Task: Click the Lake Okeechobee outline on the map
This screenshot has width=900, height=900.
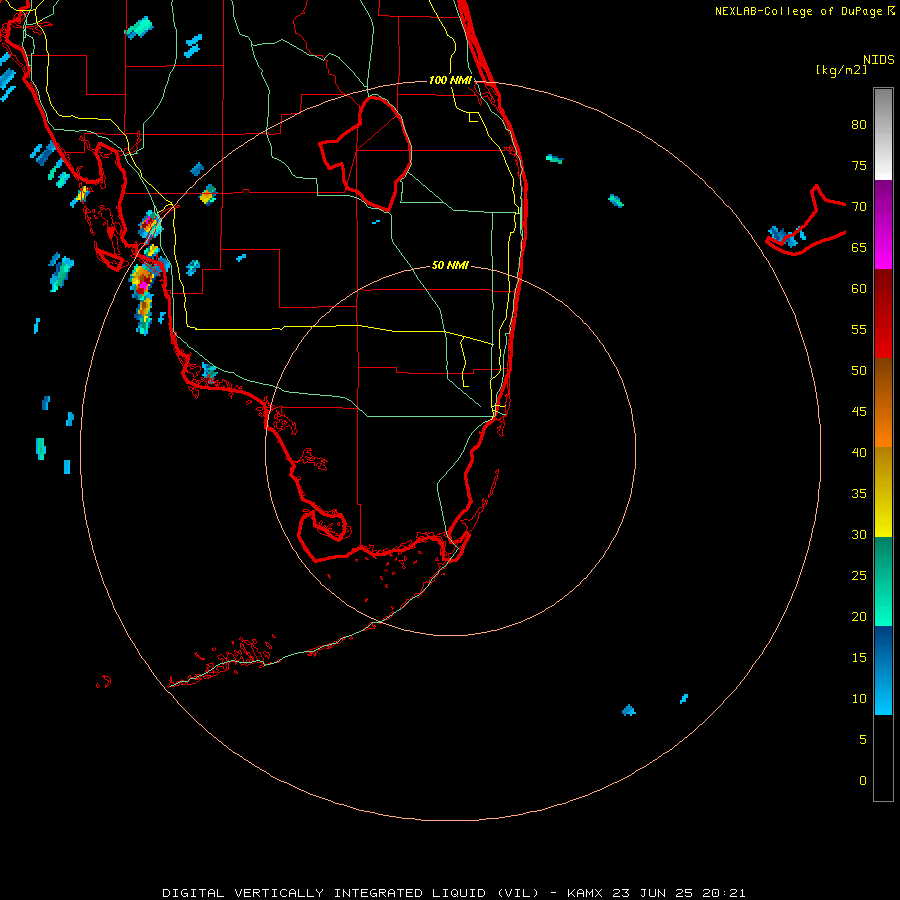Action: (366, 154)
